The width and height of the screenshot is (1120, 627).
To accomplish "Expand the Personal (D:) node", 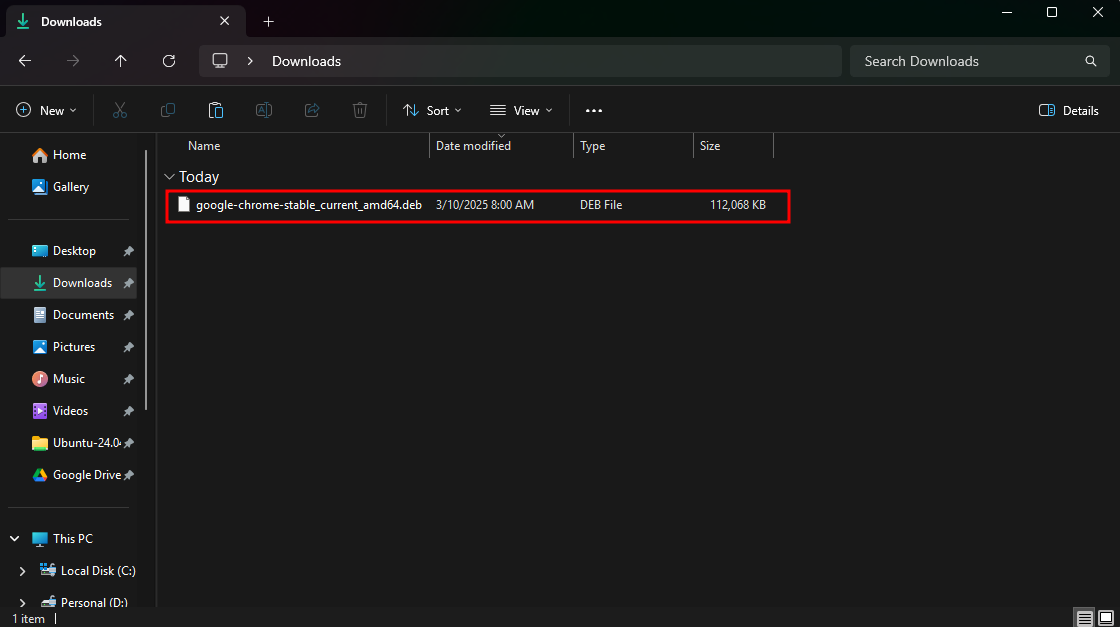I will (22, 603).
